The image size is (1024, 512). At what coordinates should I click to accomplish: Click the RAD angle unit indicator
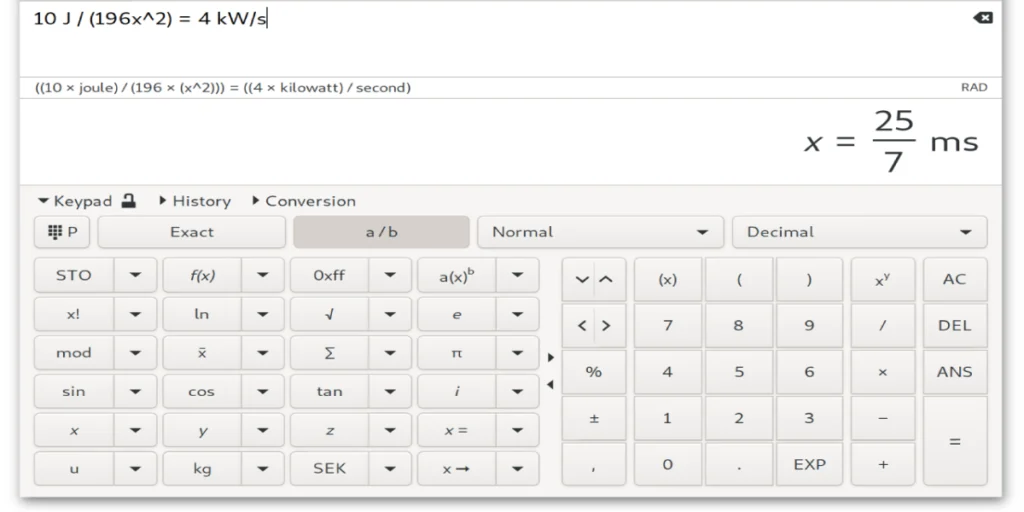pos(974,88)
